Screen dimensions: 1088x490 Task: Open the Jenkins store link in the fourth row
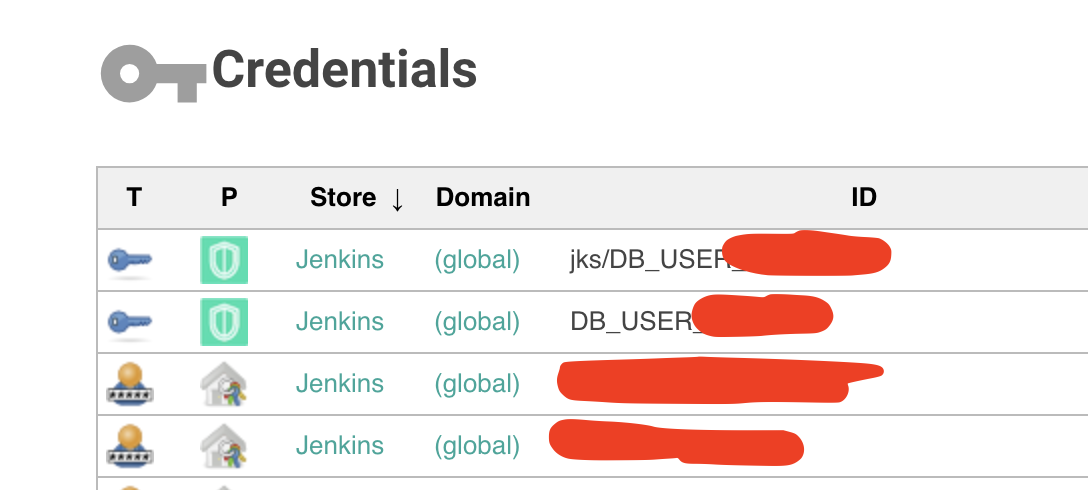point(339,446)
